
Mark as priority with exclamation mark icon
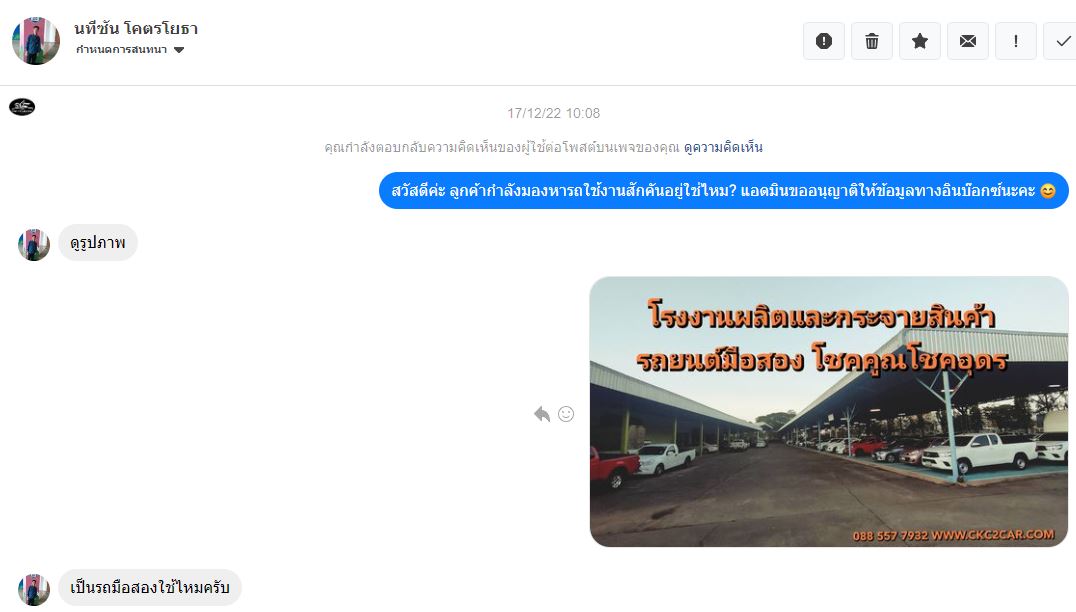coord(1016,41)
